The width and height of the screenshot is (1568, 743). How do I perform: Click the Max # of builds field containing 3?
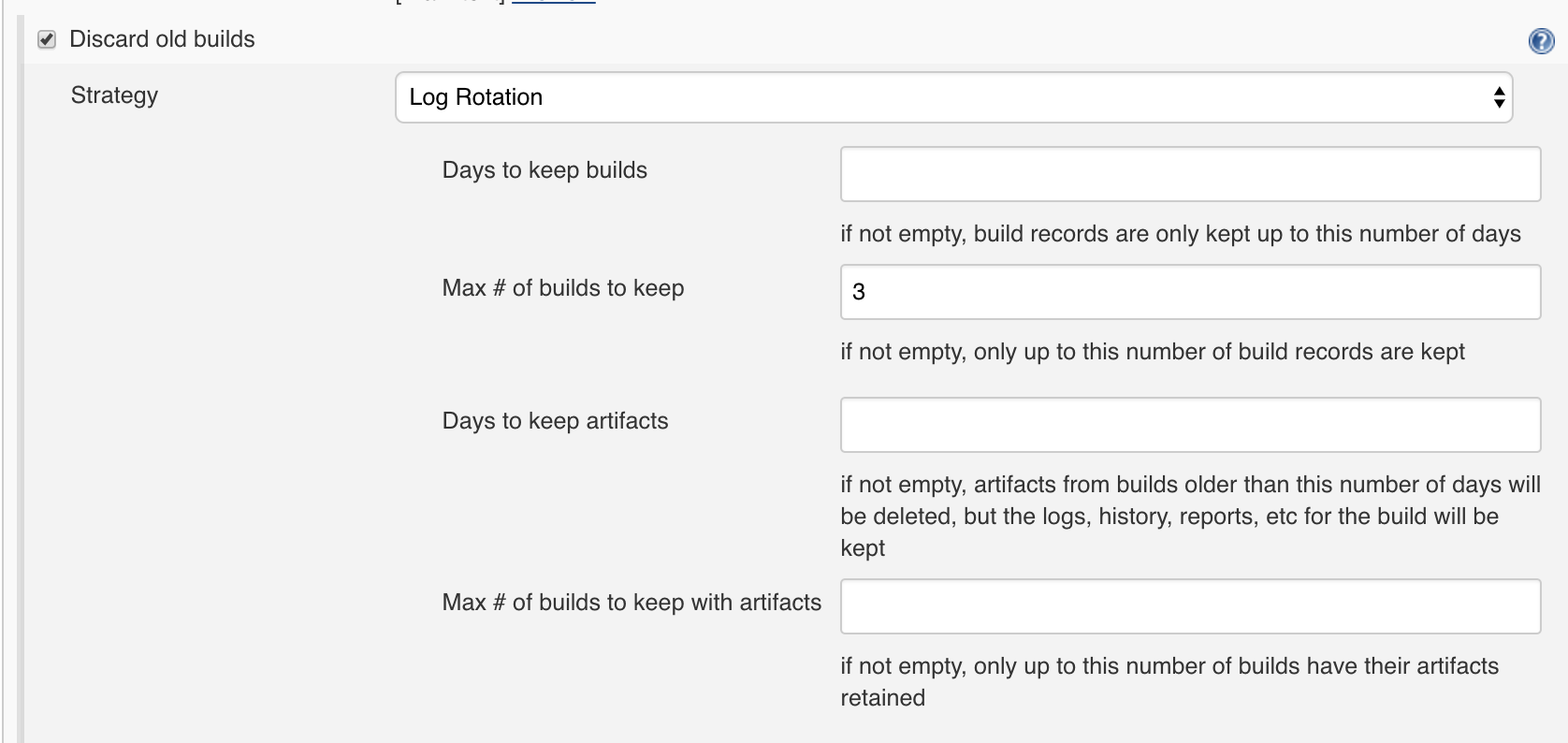tap(1190, 292)
